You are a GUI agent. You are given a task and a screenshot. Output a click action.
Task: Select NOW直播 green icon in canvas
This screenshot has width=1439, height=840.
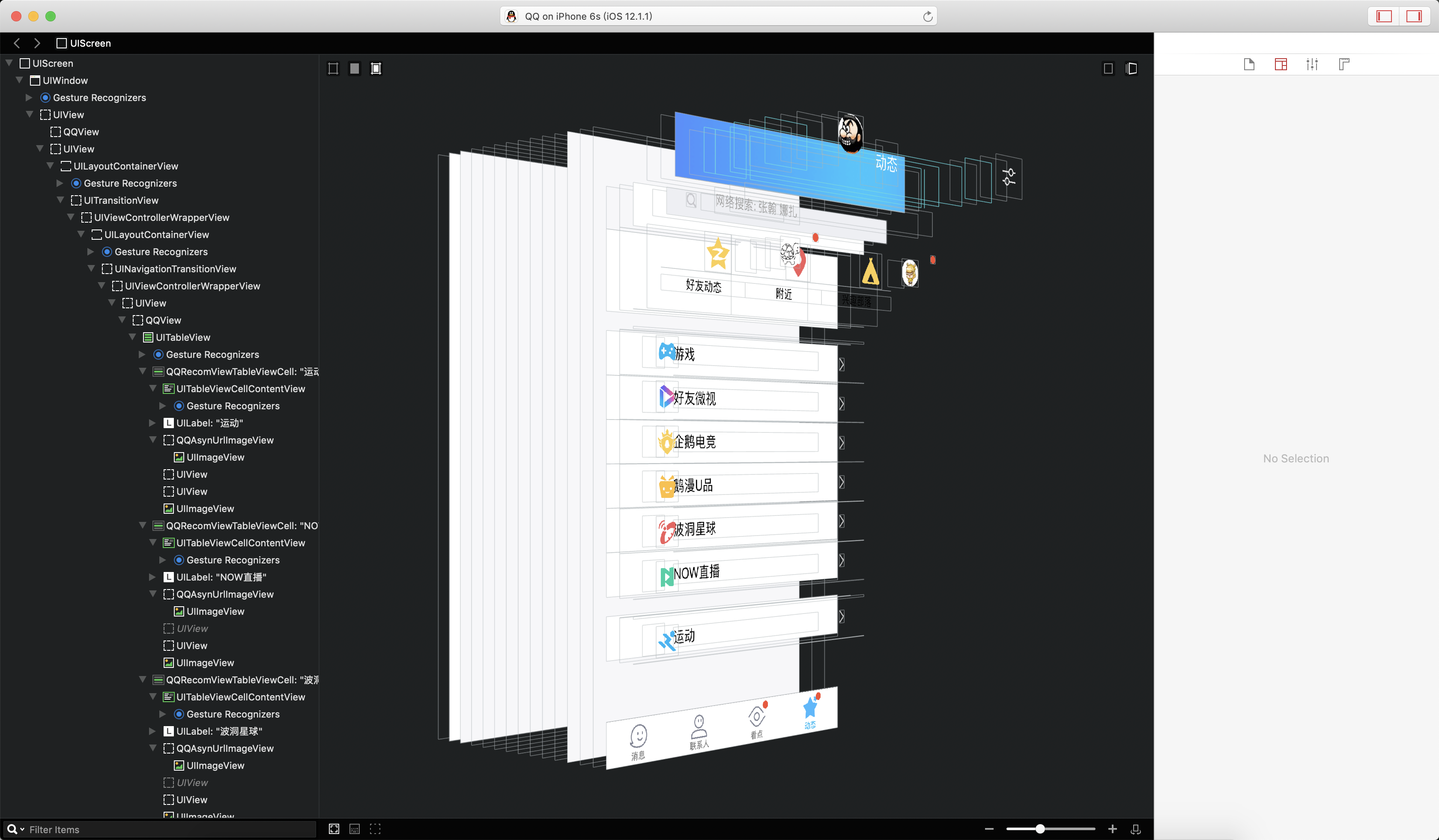(x=666, y=576)
